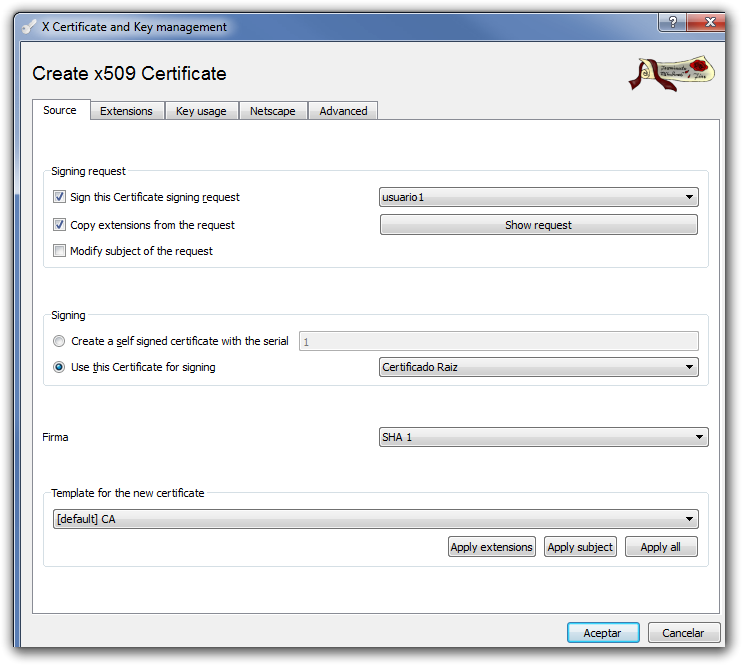Open the SHA 1 Firma dropdown
This screenshot has height=666, width=742.
click(543, 437)
